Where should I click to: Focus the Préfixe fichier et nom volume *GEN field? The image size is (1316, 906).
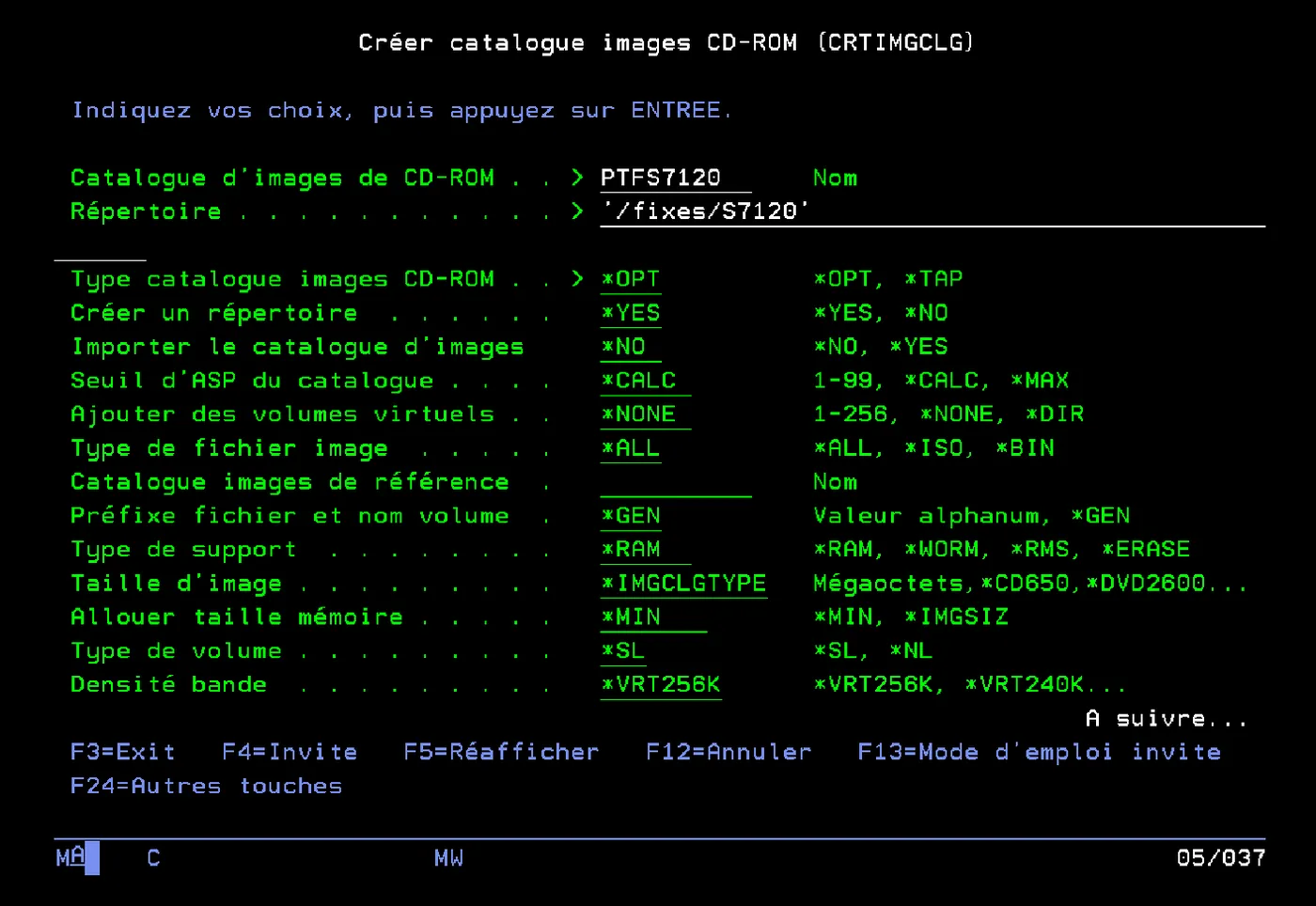(x=631, y=516)
